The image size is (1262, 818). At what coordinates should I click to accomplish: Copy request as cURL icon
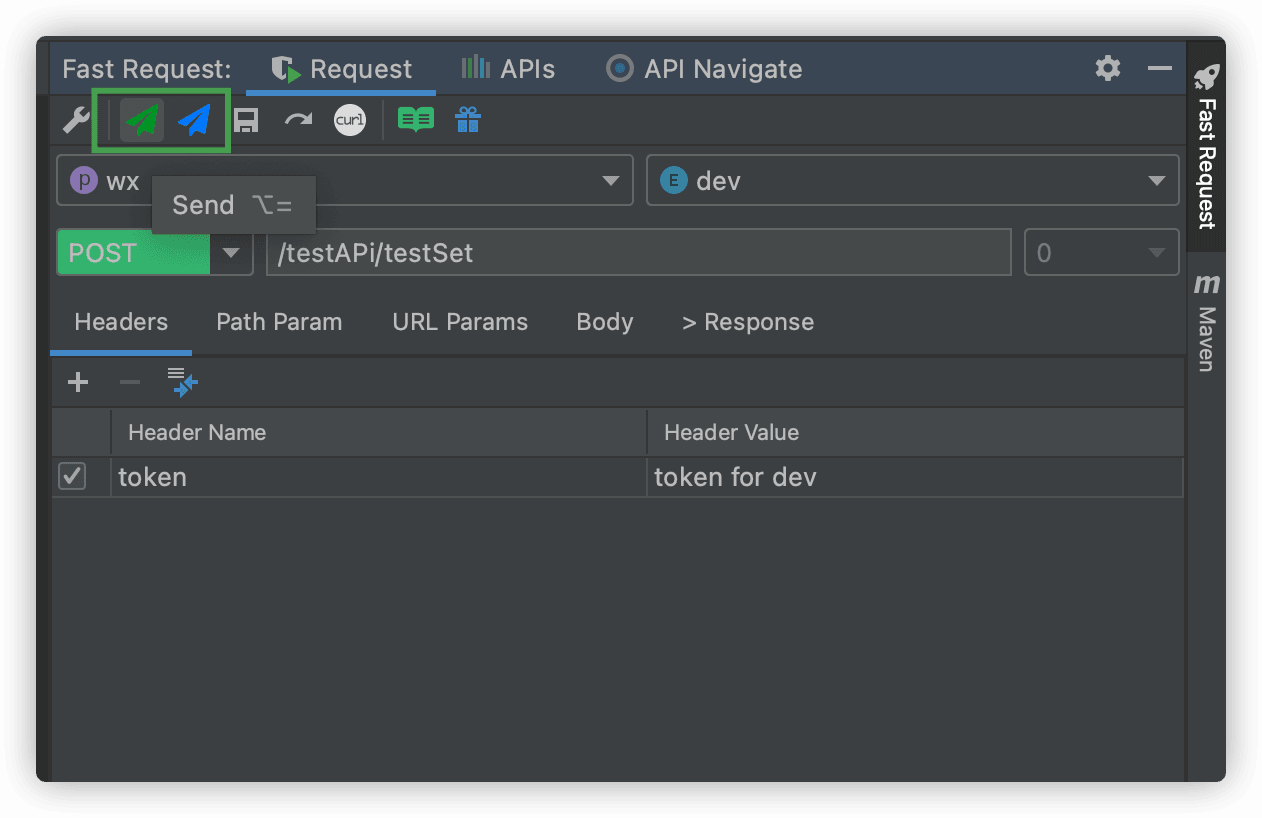coord(350,121)
